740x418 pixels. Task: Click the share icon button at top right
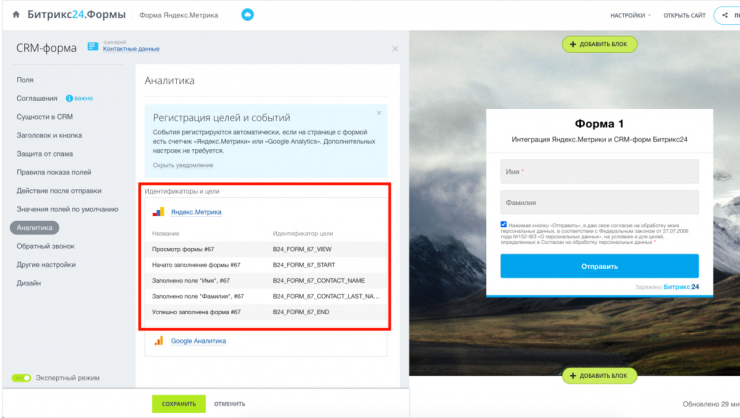pos(727,15)
